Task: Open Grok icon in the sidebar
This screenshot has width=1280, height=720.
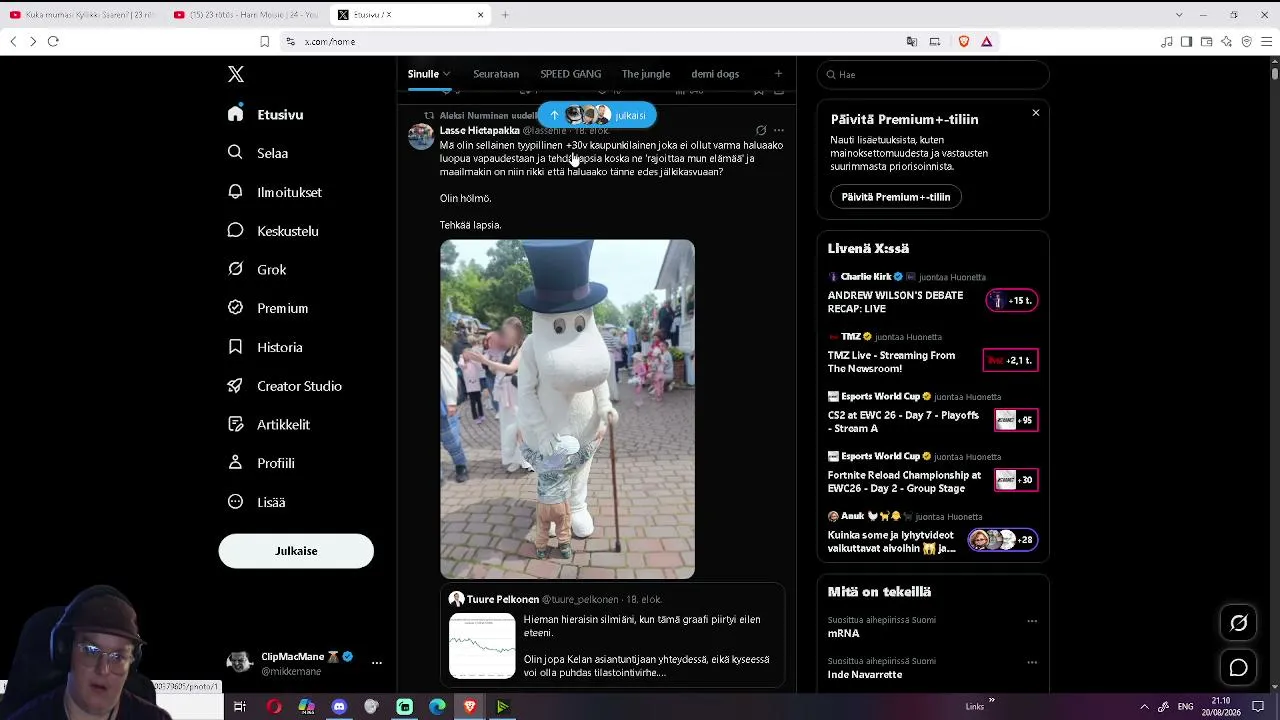Action: point(235,269)
